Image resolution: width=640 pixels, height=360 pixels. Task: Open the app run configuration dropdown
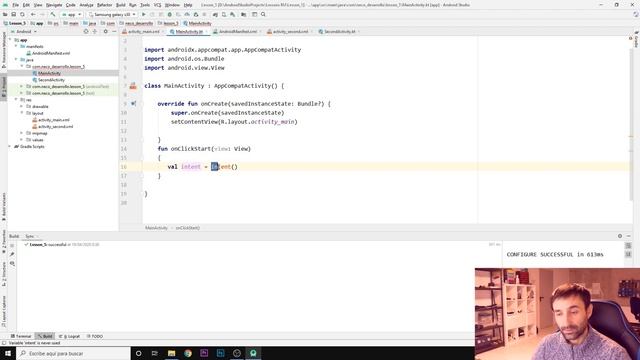click(x=72, y=14)
